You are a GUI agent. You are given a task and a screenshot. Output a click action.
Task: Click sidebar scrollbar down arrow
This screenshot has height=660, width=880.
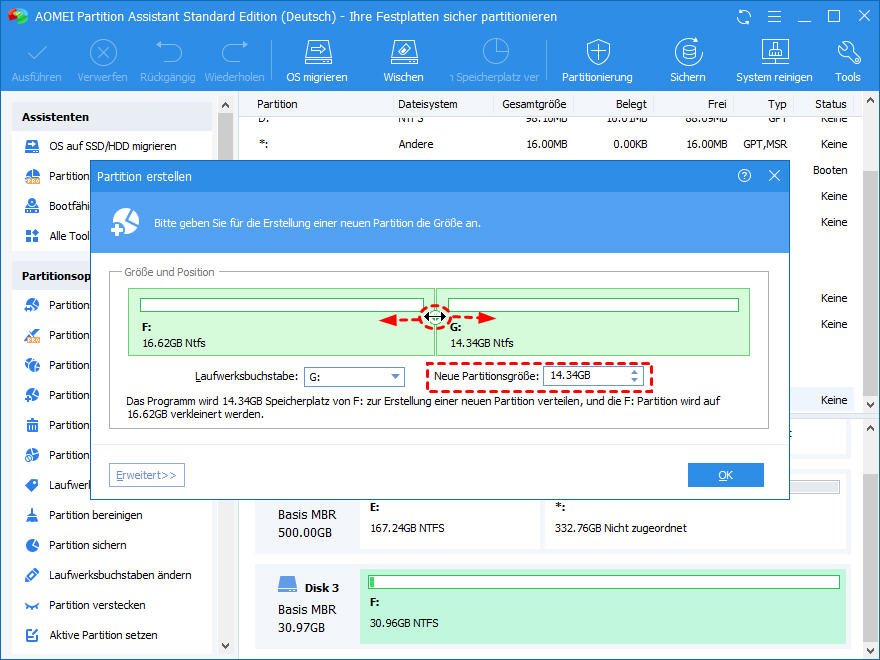point(226,647)
